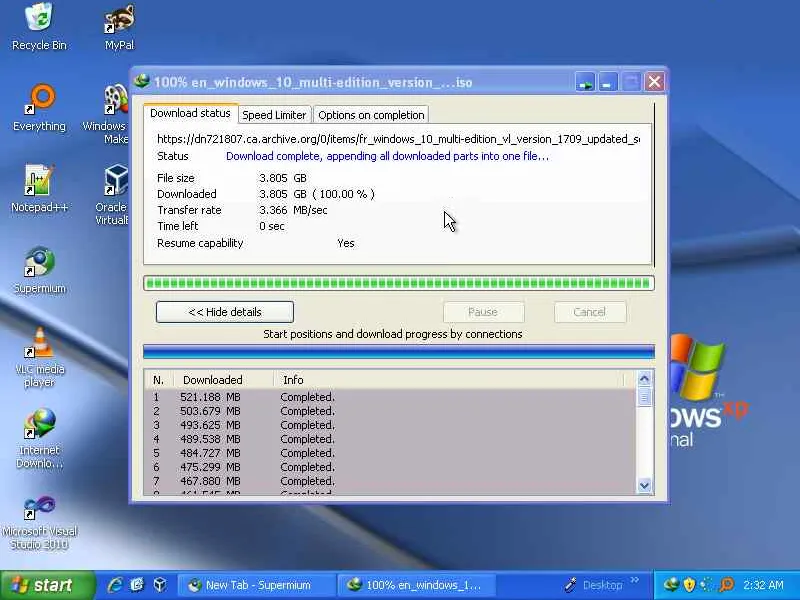The height and width of the screenshot is (600, 800).
Task: Click the Start button on taskbar
Action: 47,585
